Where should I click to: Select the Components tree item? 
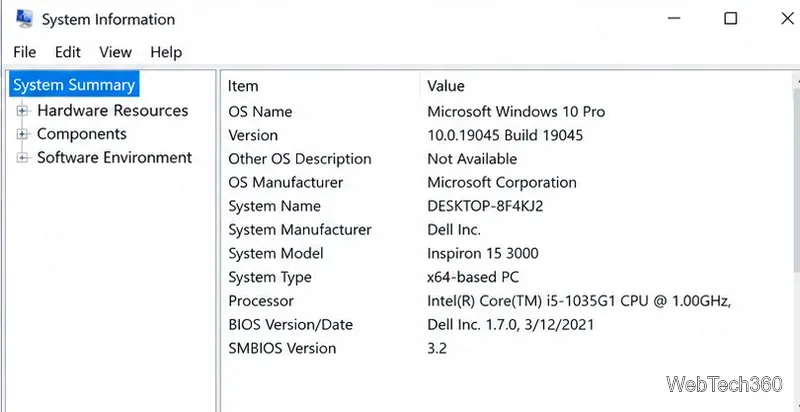click(82, 134)
